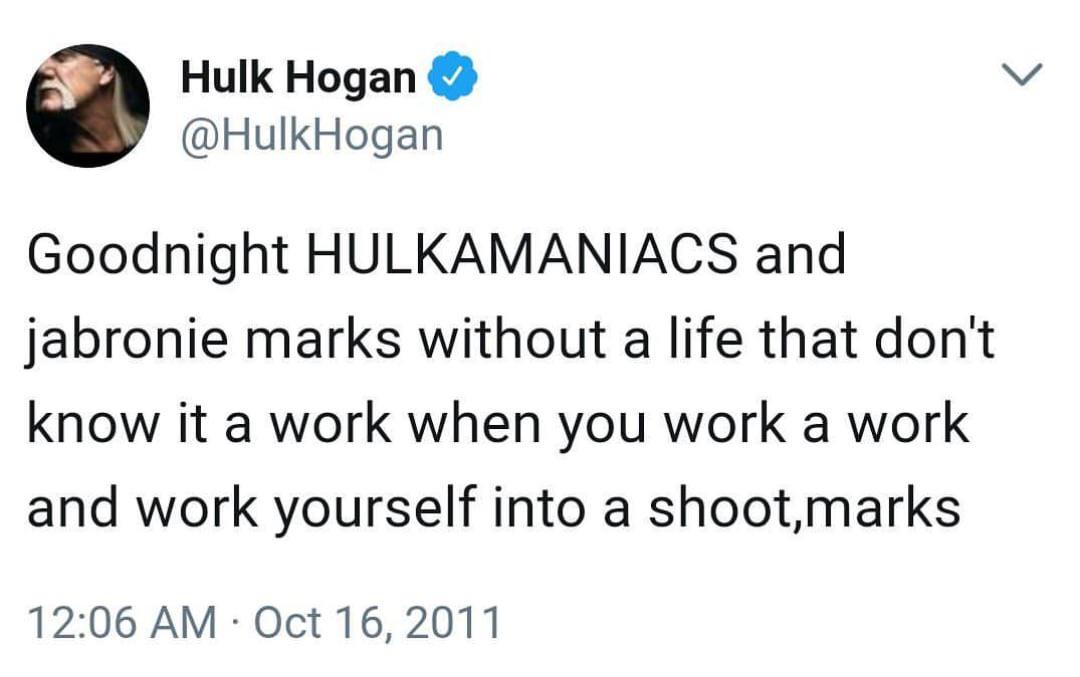Click the word don't in tweet
This screenshot has height=677, width=1080.
pos(934,339)
